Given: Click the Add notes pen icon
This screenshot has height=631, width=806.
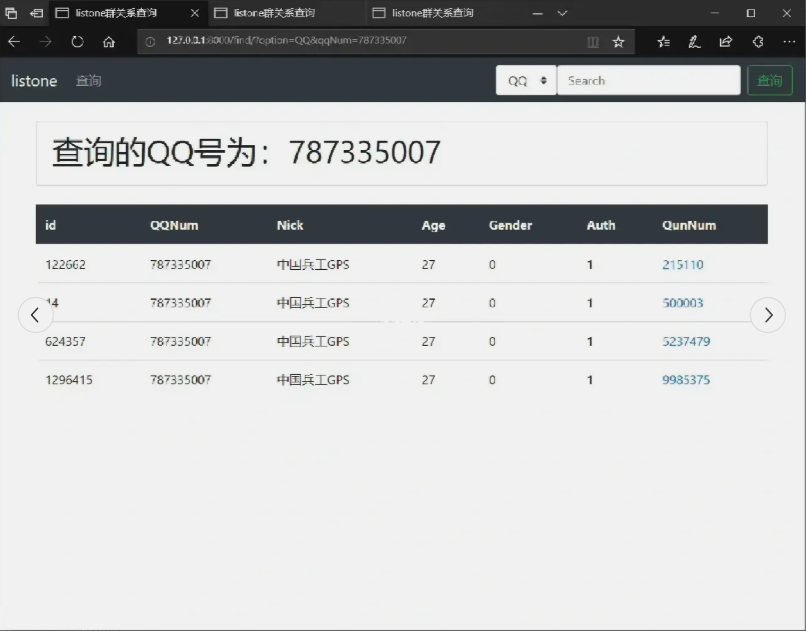Looking at the screenshot, I should 694,42.
